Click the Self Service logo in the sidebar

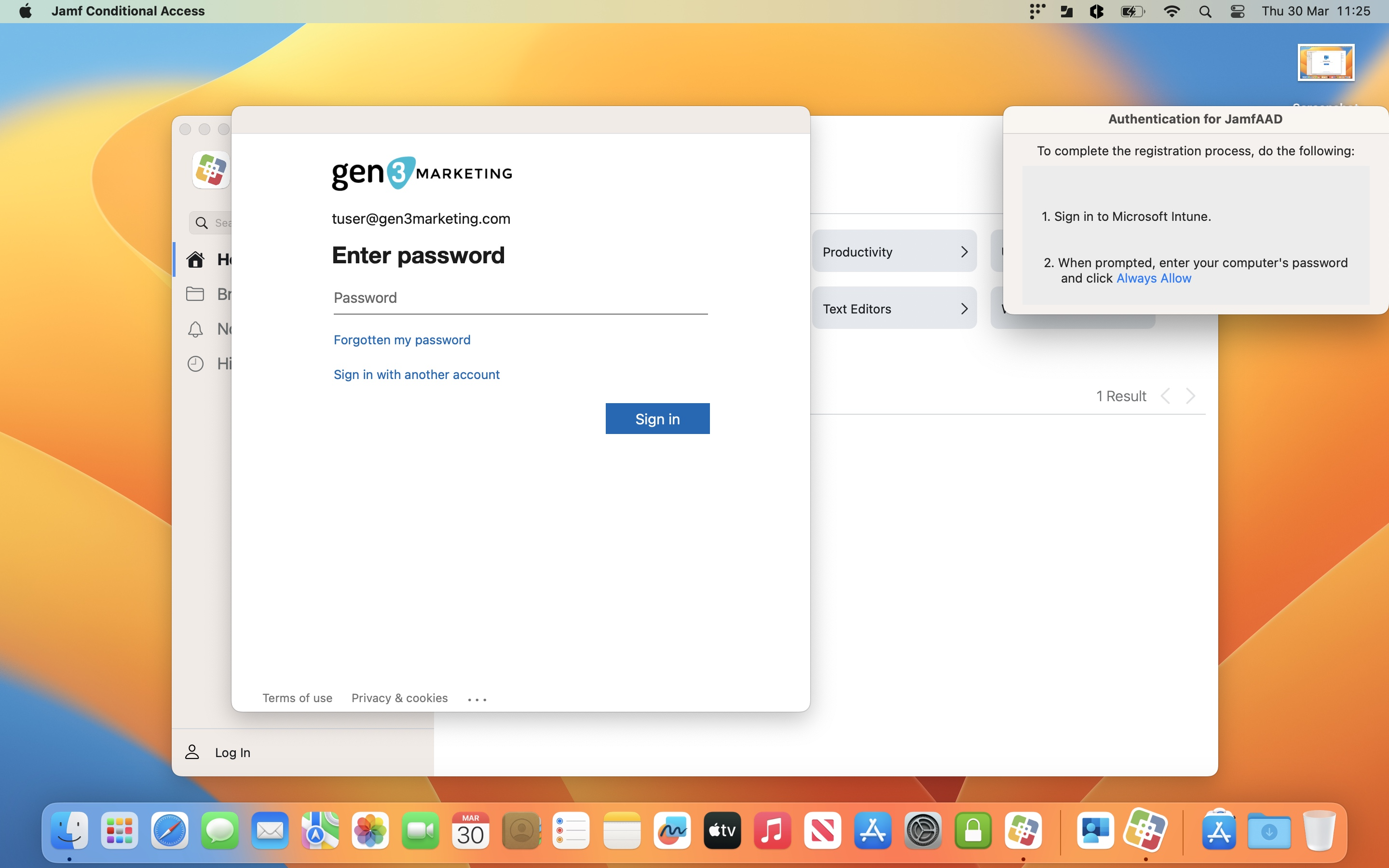click(x=211, y=170)
